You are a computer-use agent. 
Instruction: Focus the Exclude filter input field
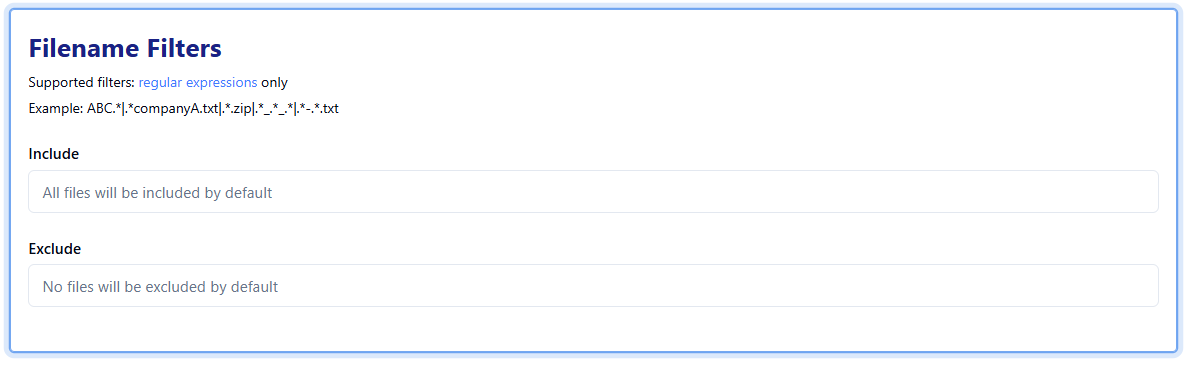point(593,285)
